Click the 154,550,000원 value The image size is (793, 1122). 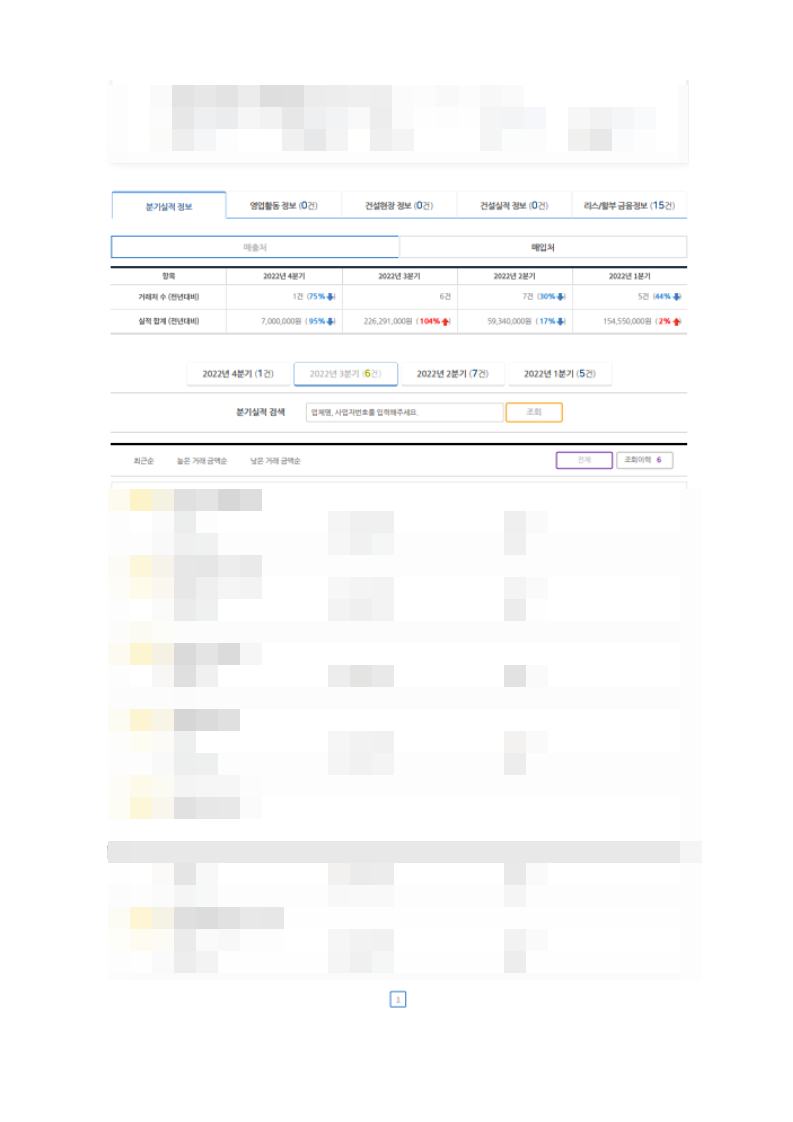click(x=627, y=321)
